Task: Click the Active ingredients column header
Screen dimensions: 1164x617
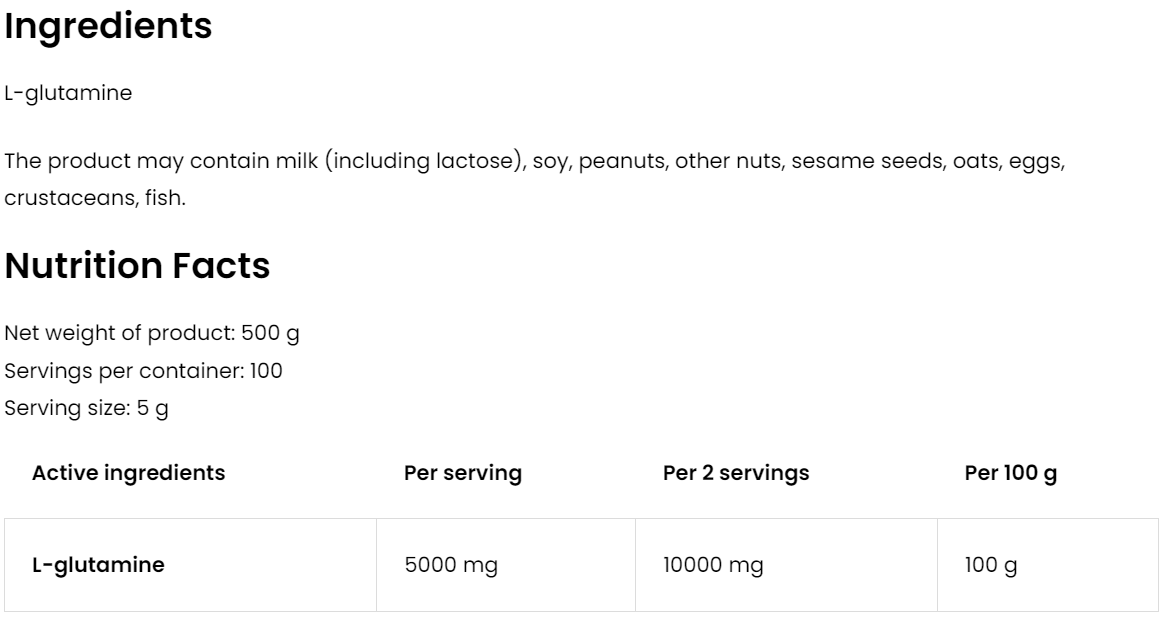Action: click(x=129, y=473)
